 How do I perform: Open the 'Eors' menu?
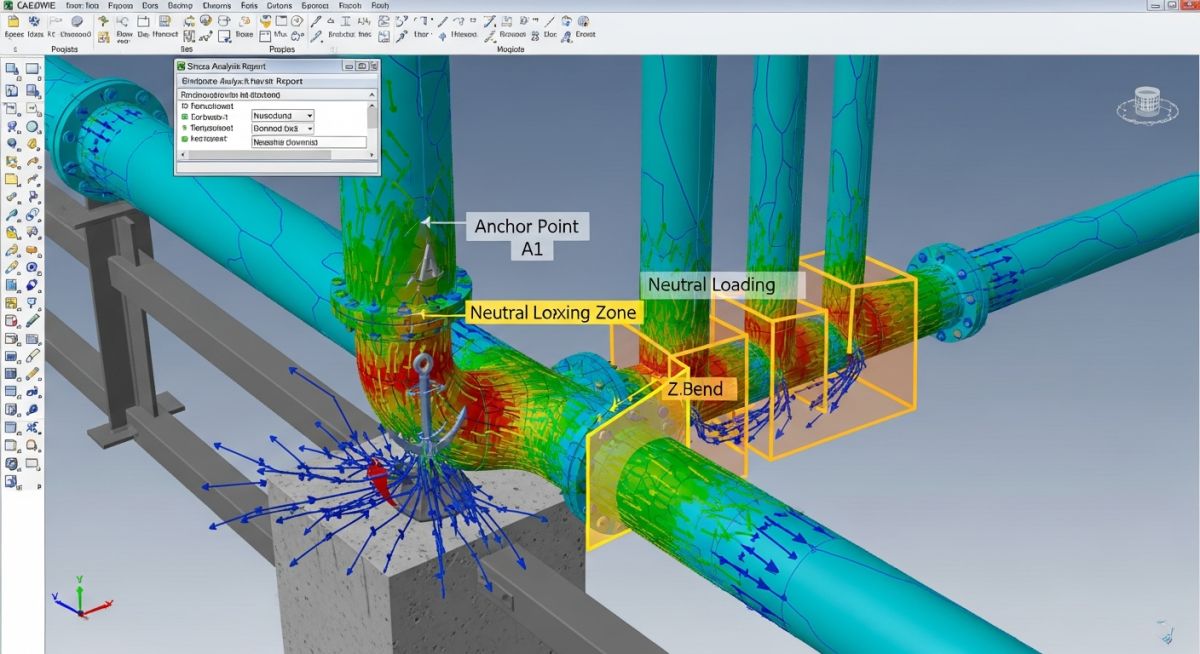pos(150,6)
